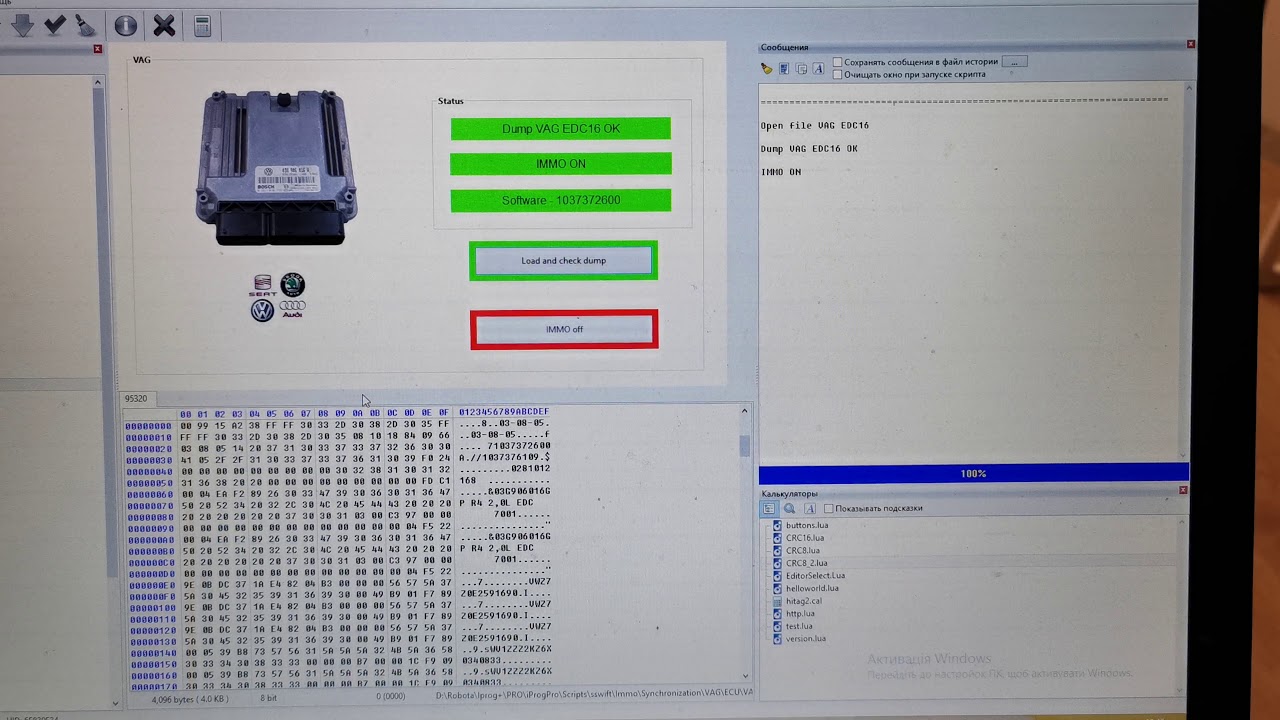Click IMMO ON line in messages log
The height and width of the screenshot is (720, 1280).
(781, 172)
